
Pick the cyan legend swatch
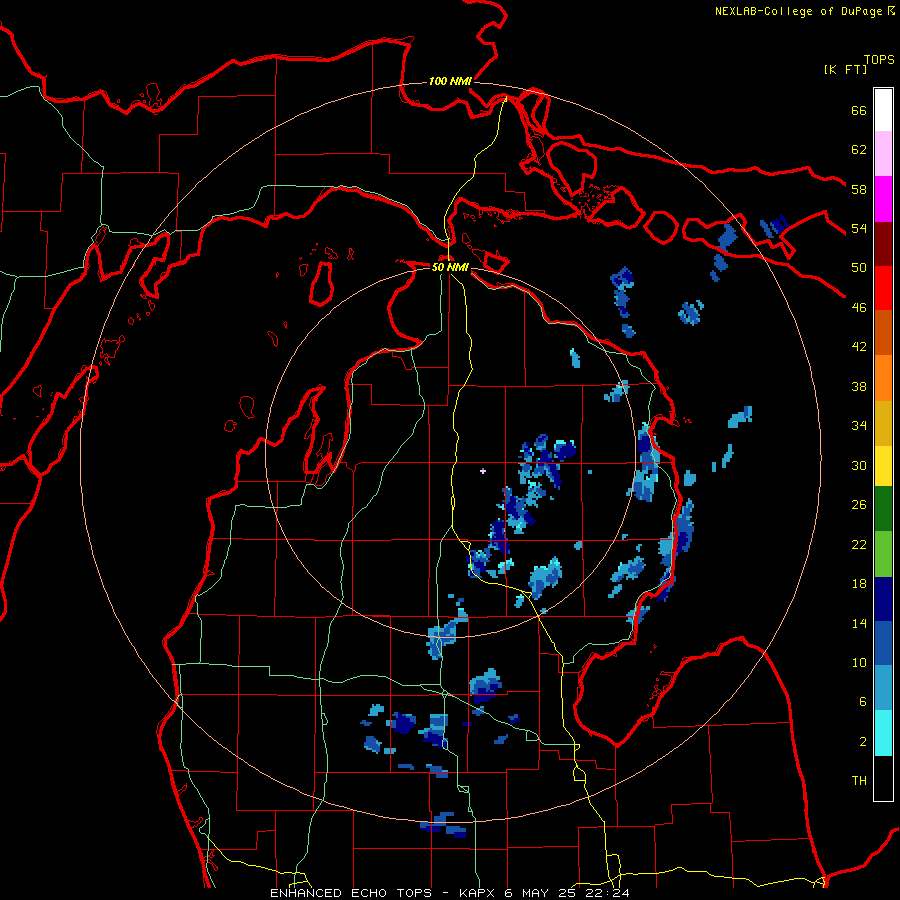pos(883,734)
